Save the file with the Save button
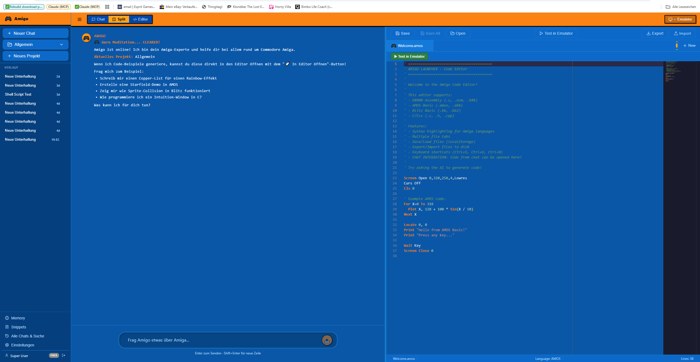This screenshot has width=700, height=362. pos(403,33)
